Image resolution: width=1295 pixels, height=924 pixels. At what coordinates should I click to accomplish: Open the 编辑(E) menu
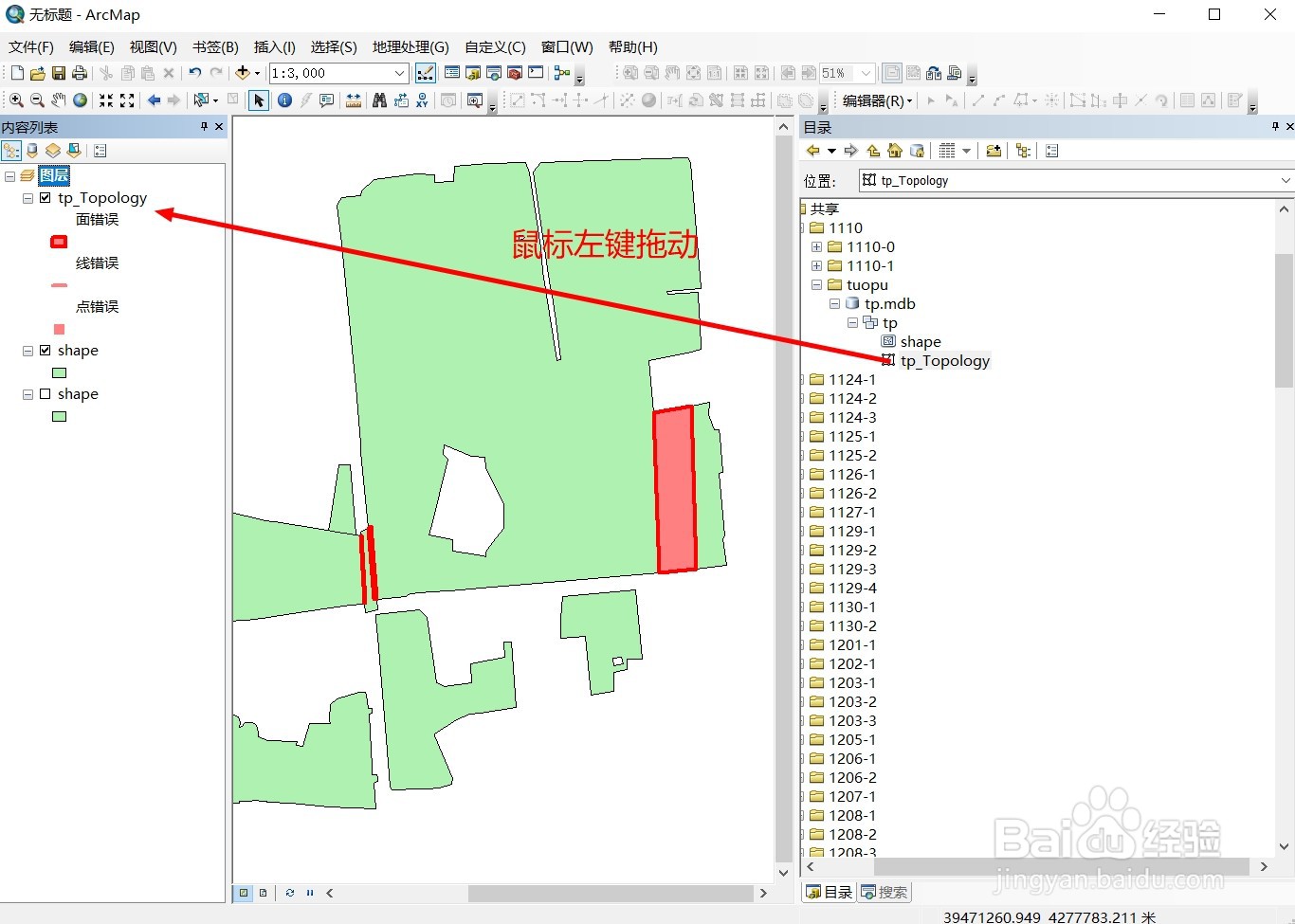click(x=92, y=46)
